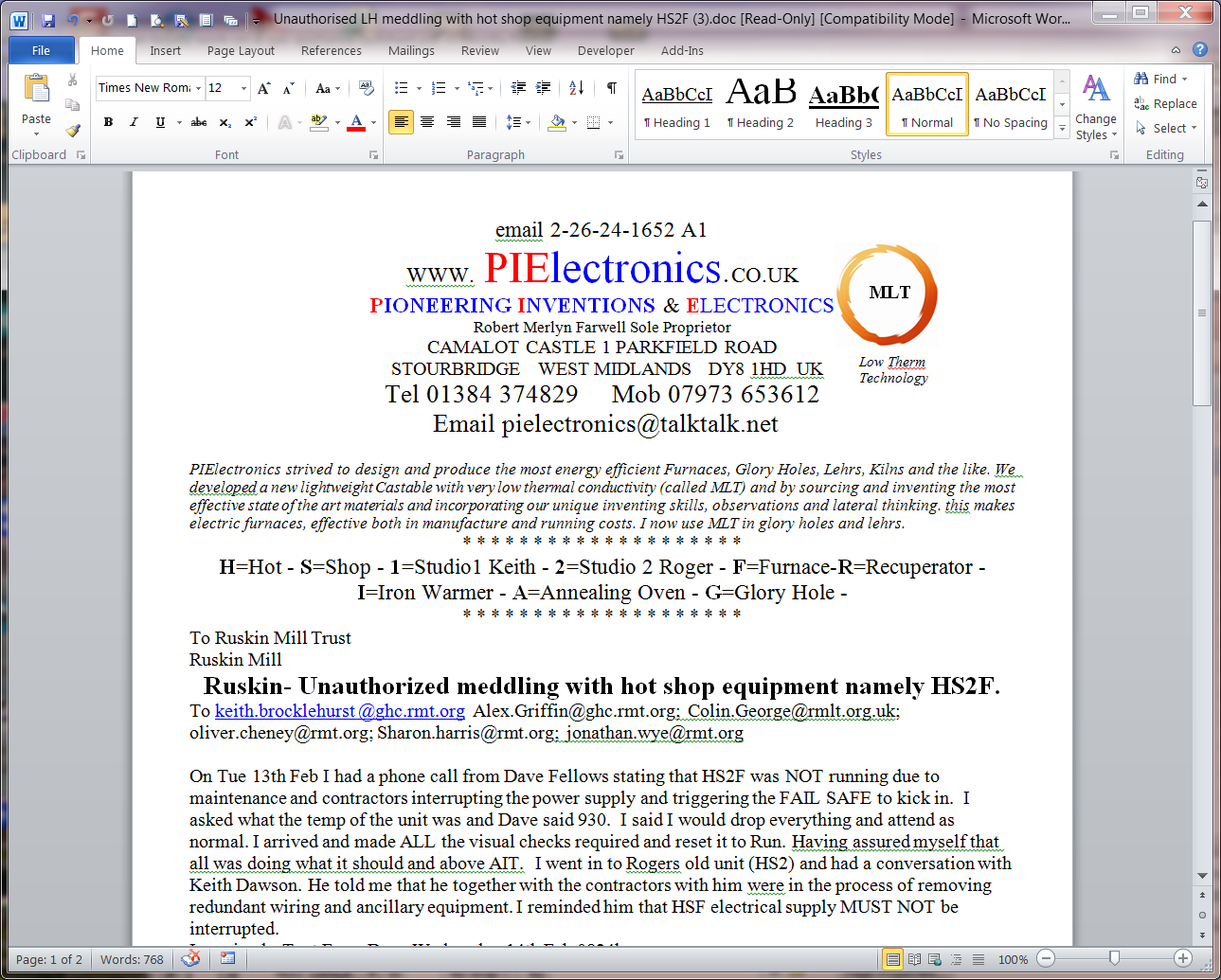Open the Change Styles menu

1096,107
